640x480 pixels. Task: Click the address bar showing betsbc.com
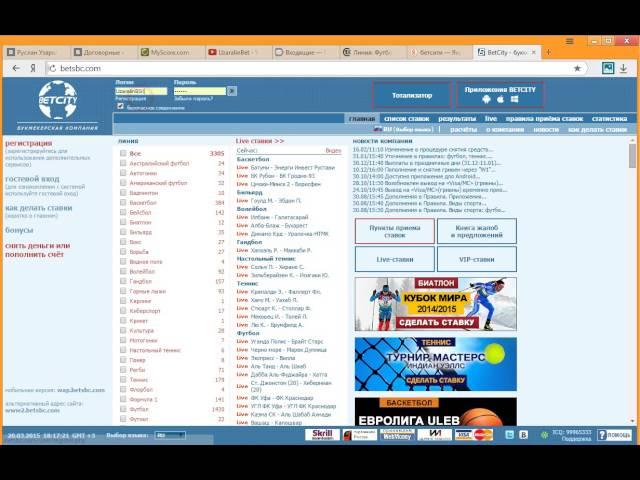[310, 69]
